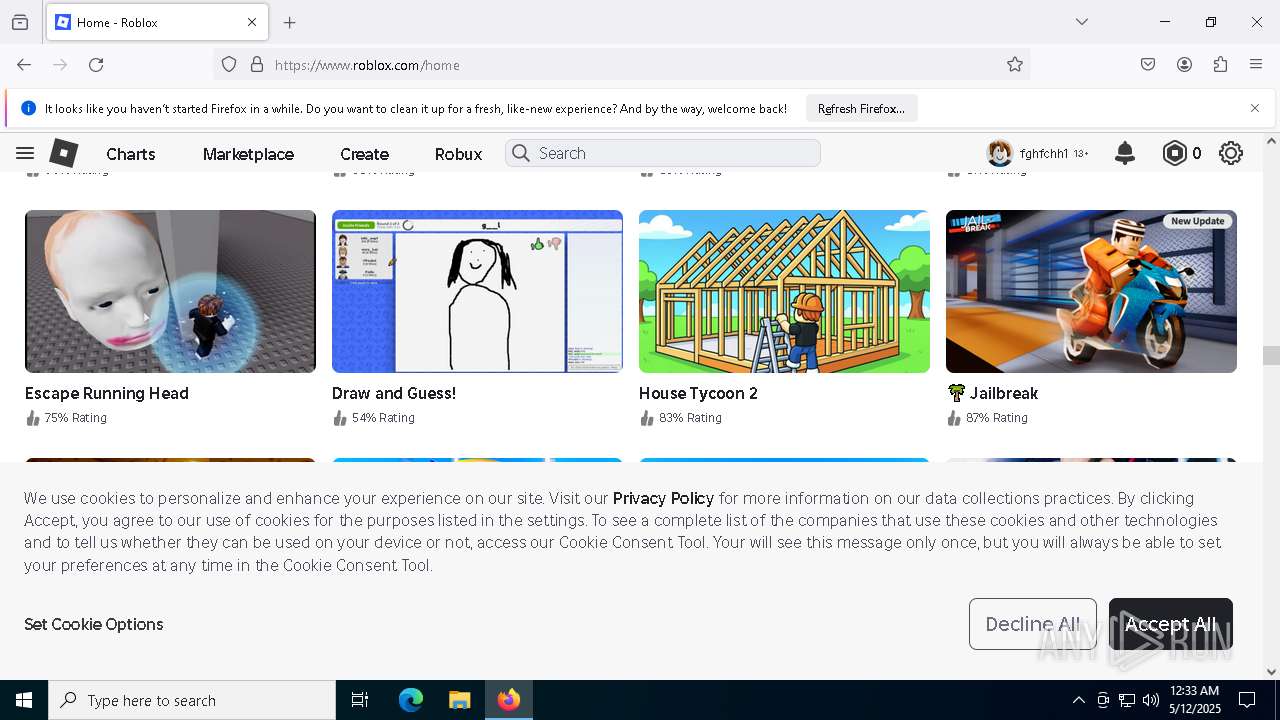Screen dimensions: 1280x720
Task: Open the fghfchh1 profile name
Action: coord(1043,154)
